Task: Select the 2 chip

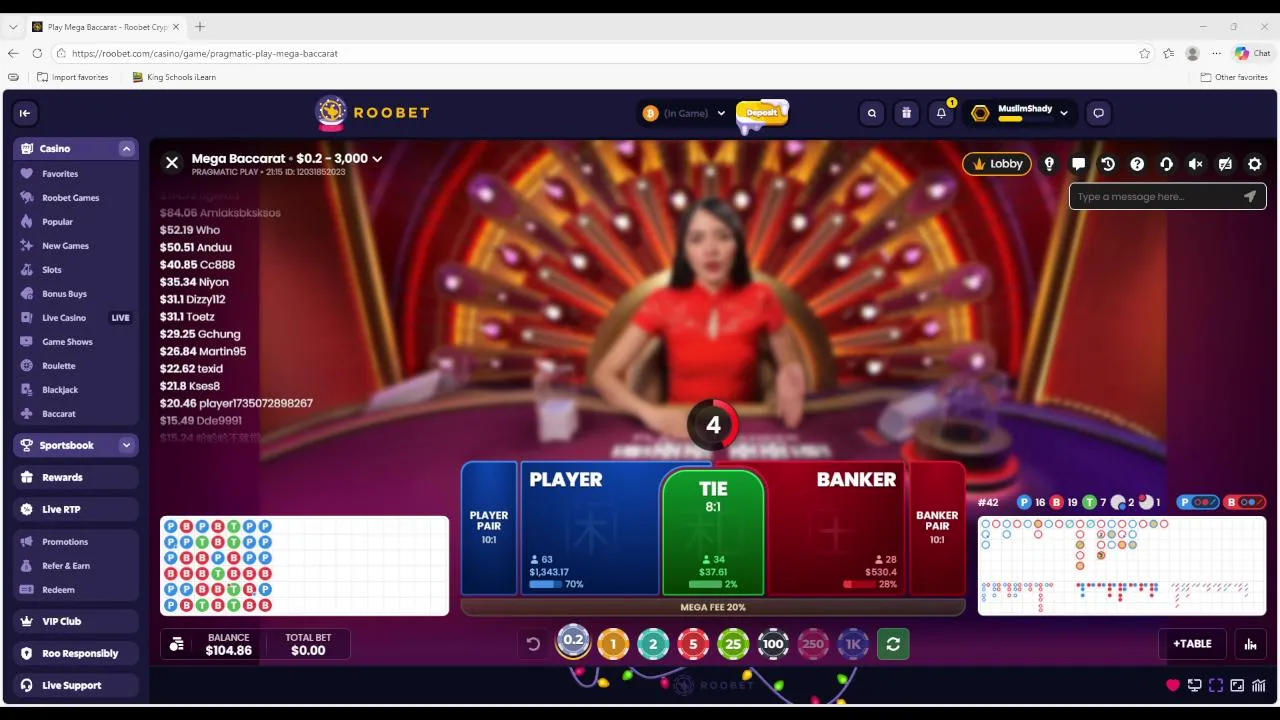Action: [653, 645]
